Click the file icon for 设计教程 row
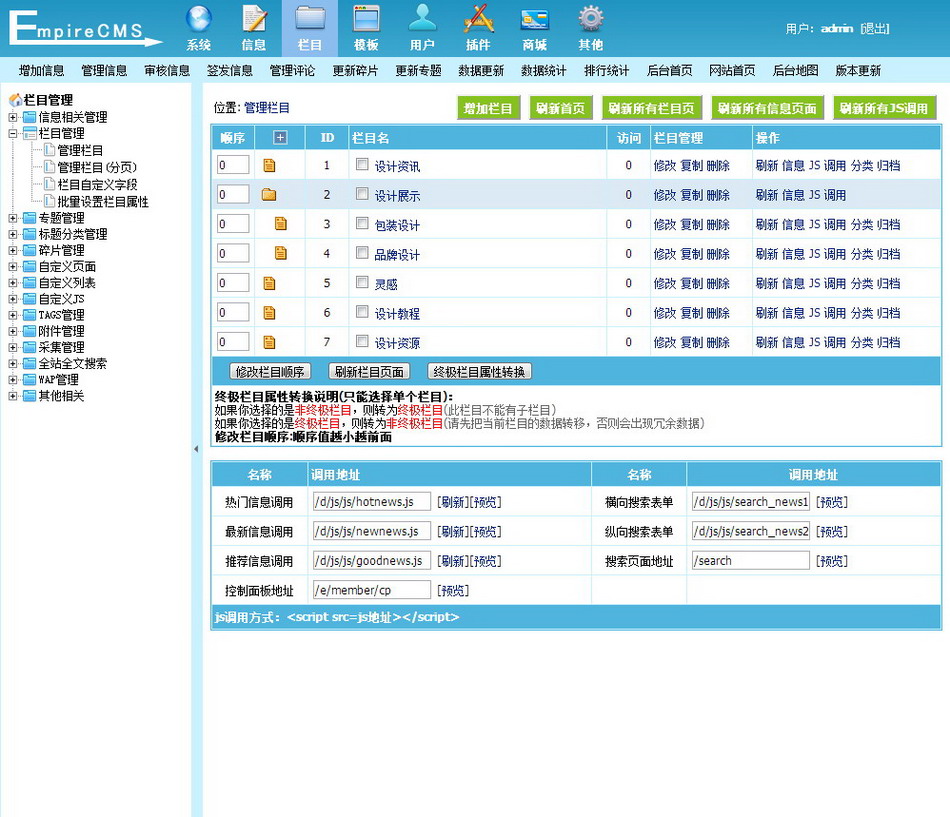 (x=270, y=313)
